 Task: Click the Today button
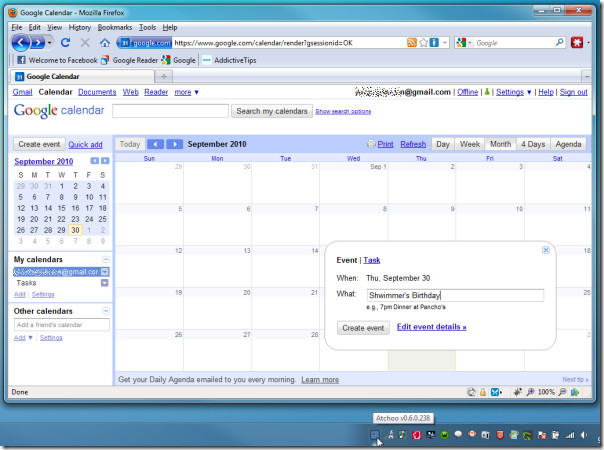[130, 144]
